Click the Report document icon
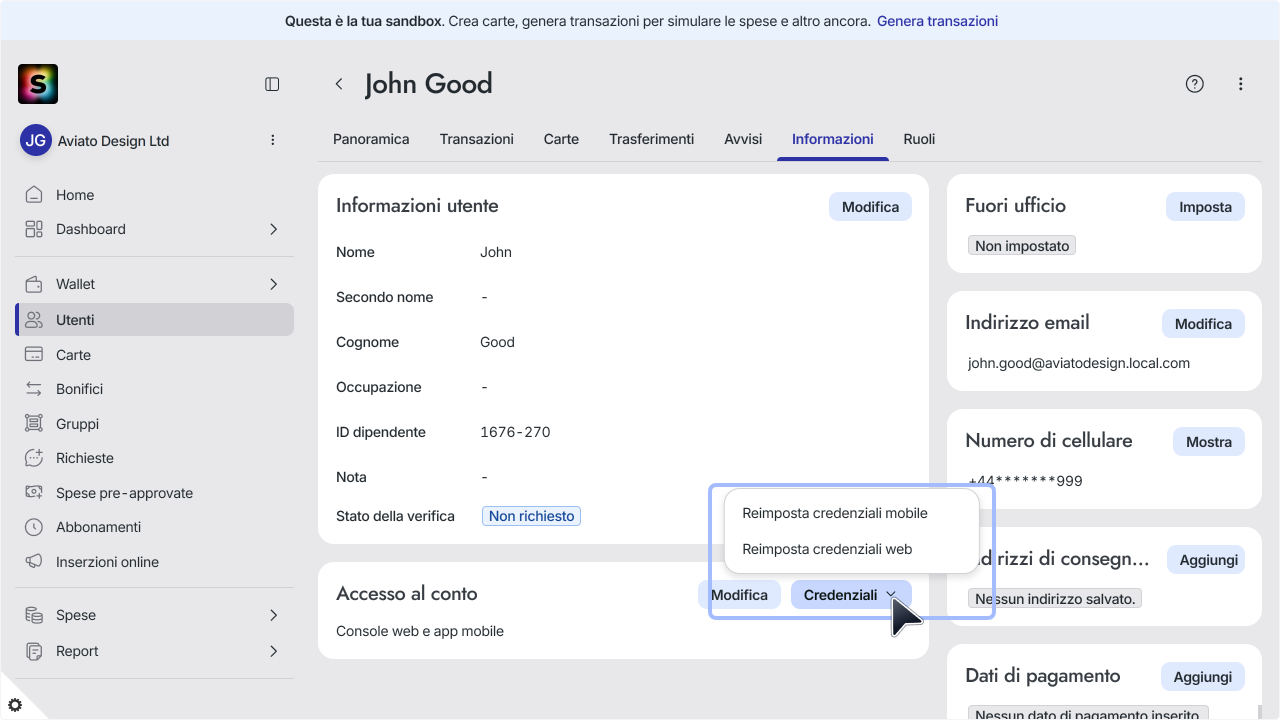This screenshot has height=720, width=1280. click(34, 651)
